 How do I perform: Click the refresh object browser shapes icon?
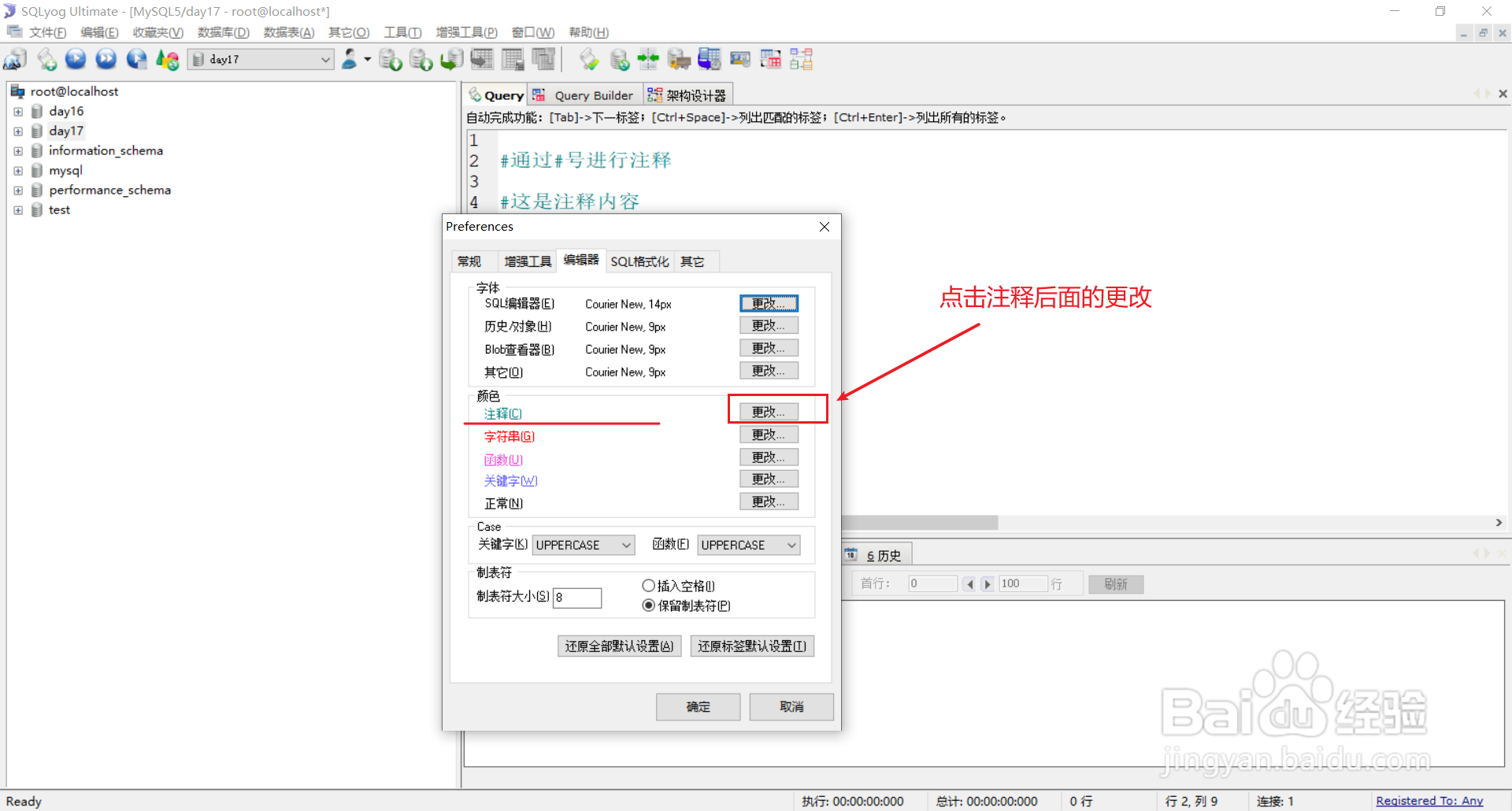167,59
